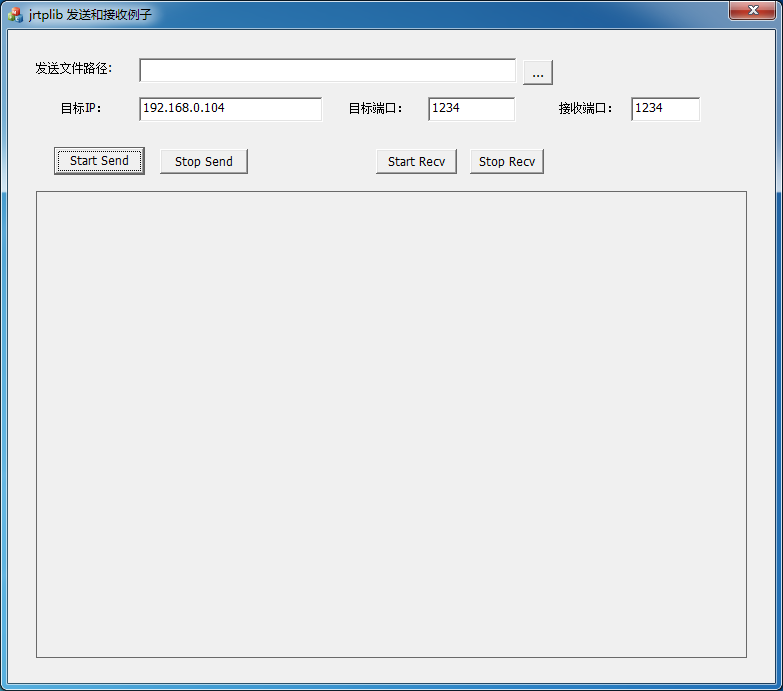
Task: Click the Stop Send button
Action: (204, 161)
